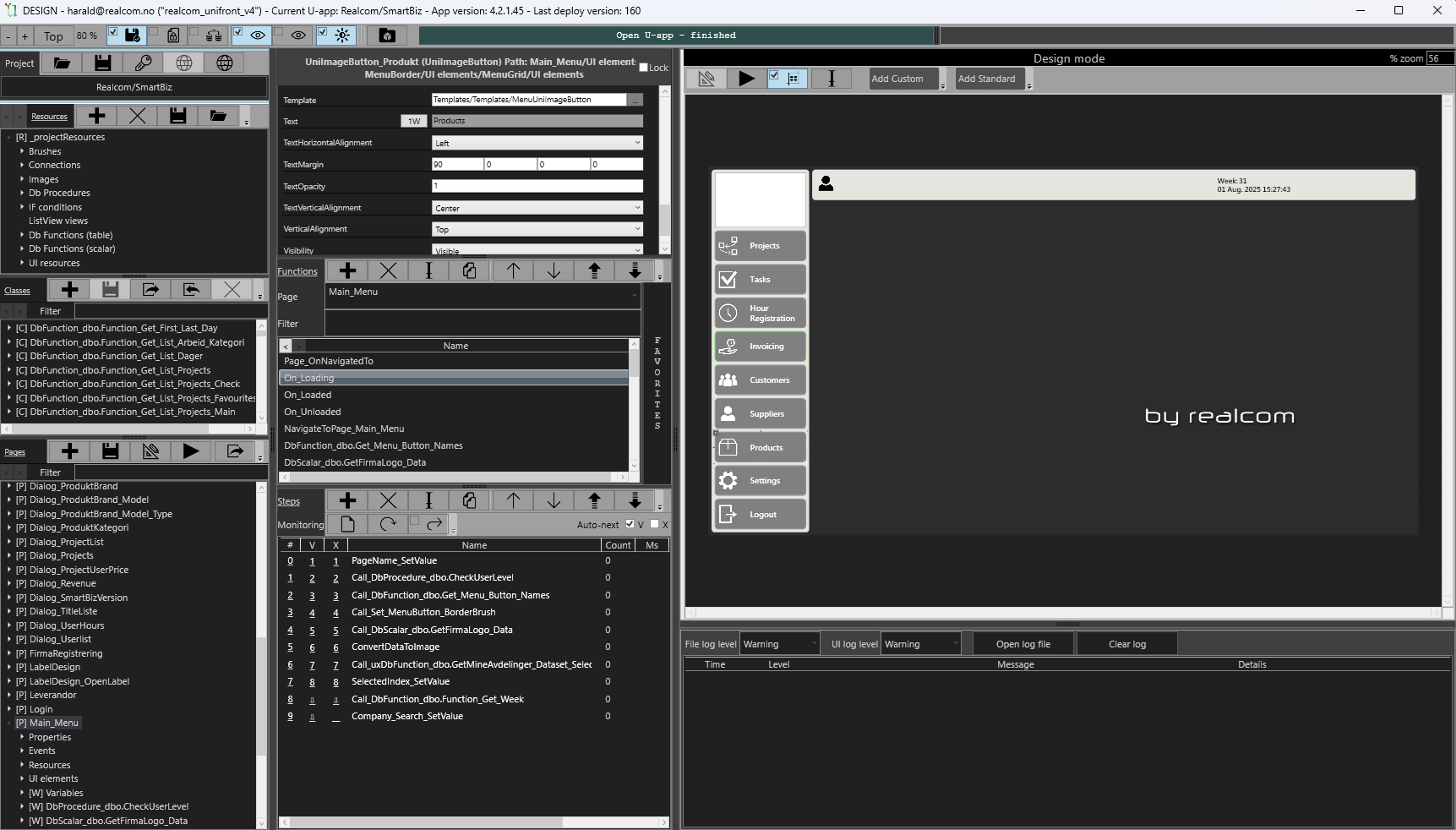Open TextHorizontalAlignment dropdown
Image resolution: width=1456 pixels, height=830 pixels.
click(x=537, y=143)
